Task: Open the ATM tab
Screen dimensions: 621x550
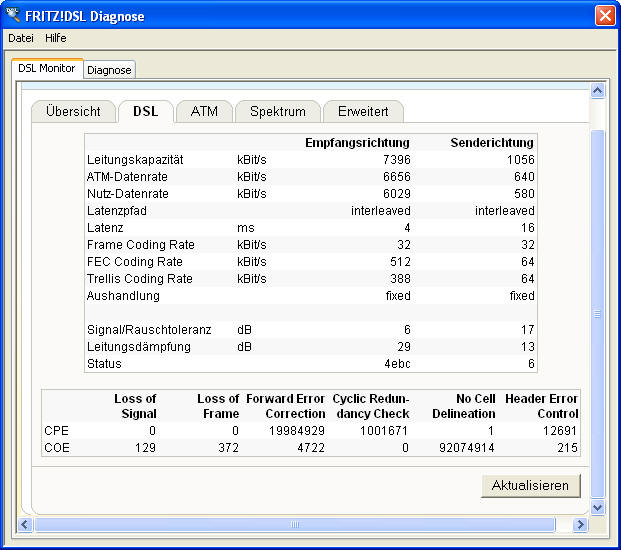Action: [204, 111]
